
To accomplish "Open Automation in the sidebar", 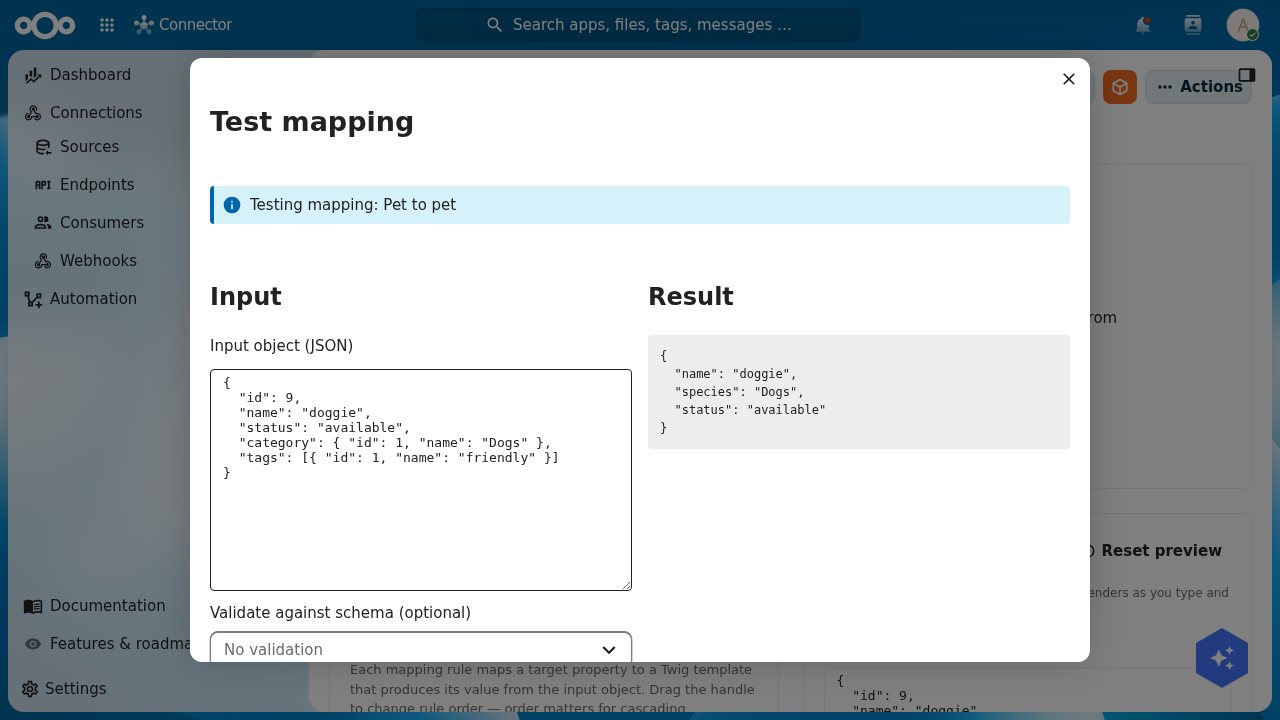I will pos(93,299).
